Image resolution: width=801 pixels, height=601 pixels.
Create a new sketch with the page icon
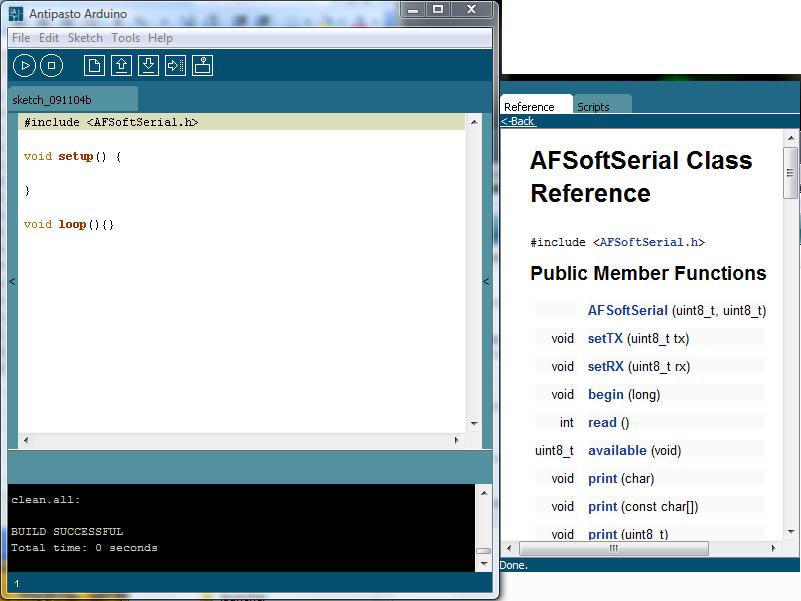tap(94, 66)
